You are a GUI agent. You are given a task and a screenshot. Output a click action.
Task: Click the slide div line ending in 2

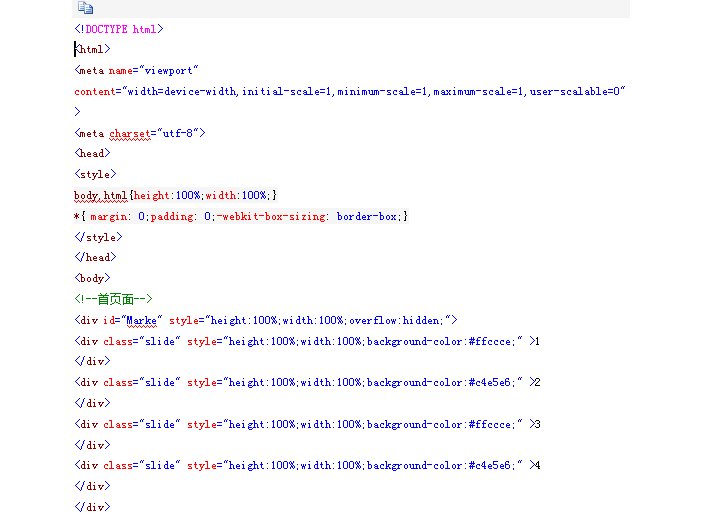[307, 382]
